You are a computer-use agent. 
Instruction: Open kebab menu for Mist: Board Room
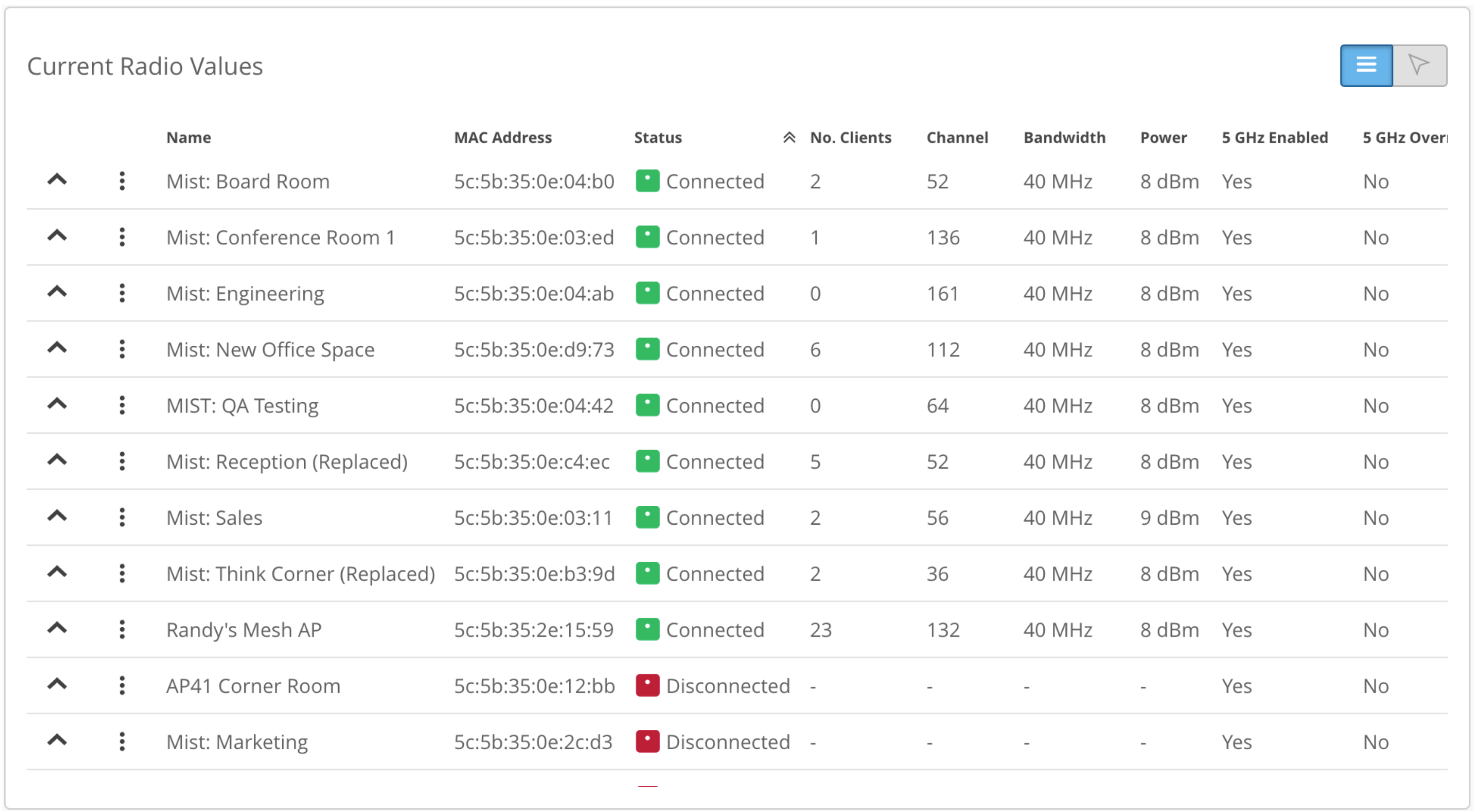(122, 181)
